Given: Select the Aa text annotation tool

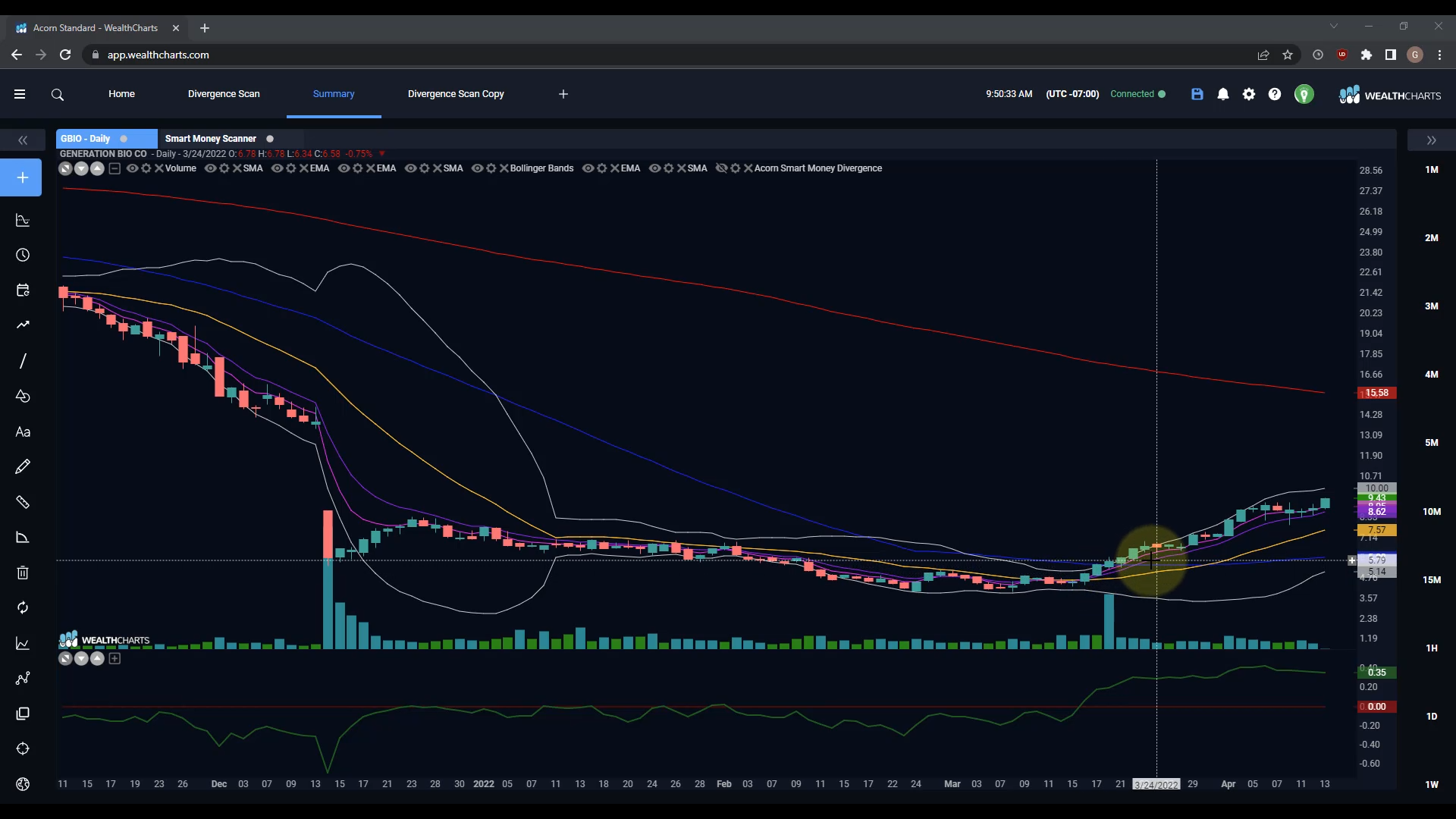Looking at the screenshot, I should click(23, 431).
